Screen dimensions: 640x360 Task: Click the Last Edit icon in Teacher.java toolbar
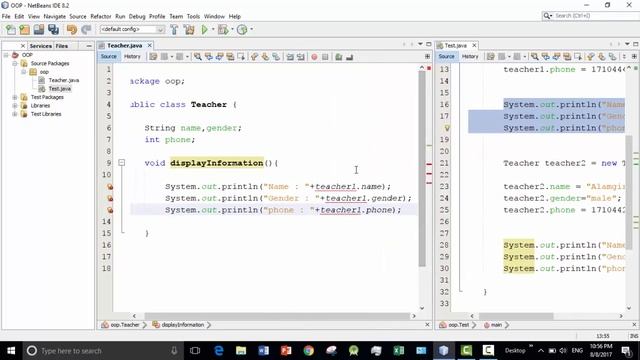tap(153, 57)
